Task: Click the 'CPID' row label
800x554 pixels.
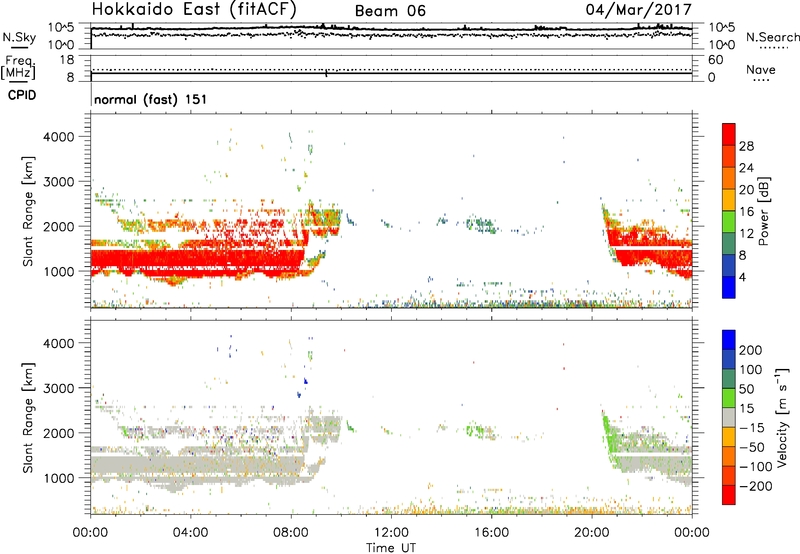Action: click(22, 95)
